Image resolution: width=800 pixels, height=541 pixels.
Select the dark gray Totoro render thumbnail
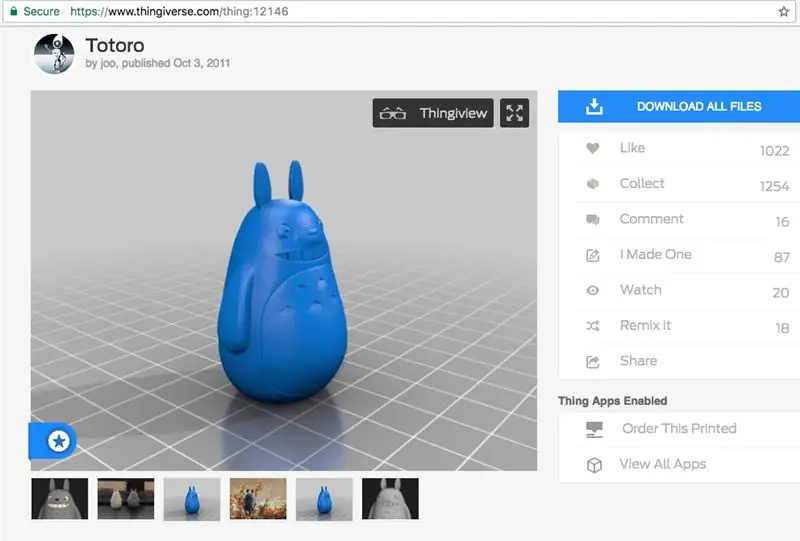click(390, 499)
